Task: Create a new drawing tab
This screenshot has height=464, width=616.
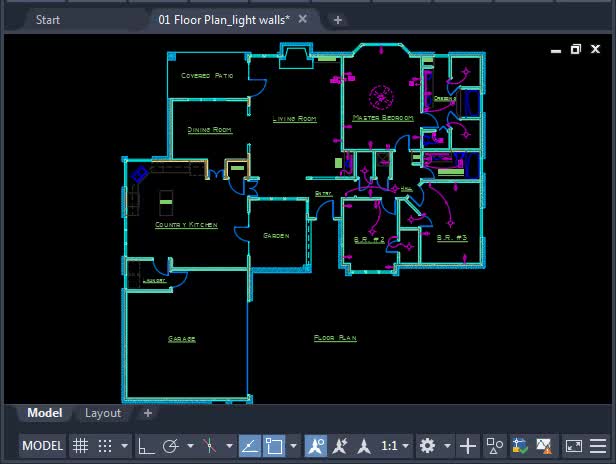Action: pos(337,20)
